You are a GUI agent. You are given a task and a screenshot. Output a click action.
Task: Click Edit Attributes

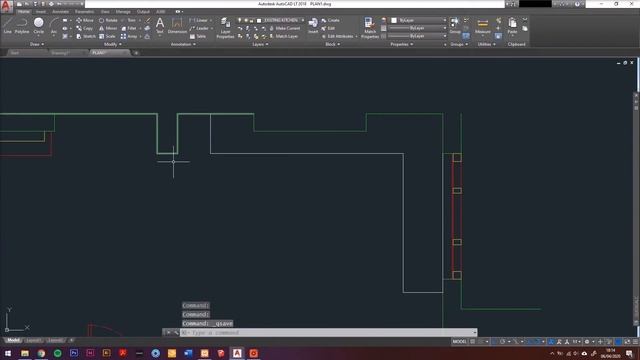click(x=338, y=36)
